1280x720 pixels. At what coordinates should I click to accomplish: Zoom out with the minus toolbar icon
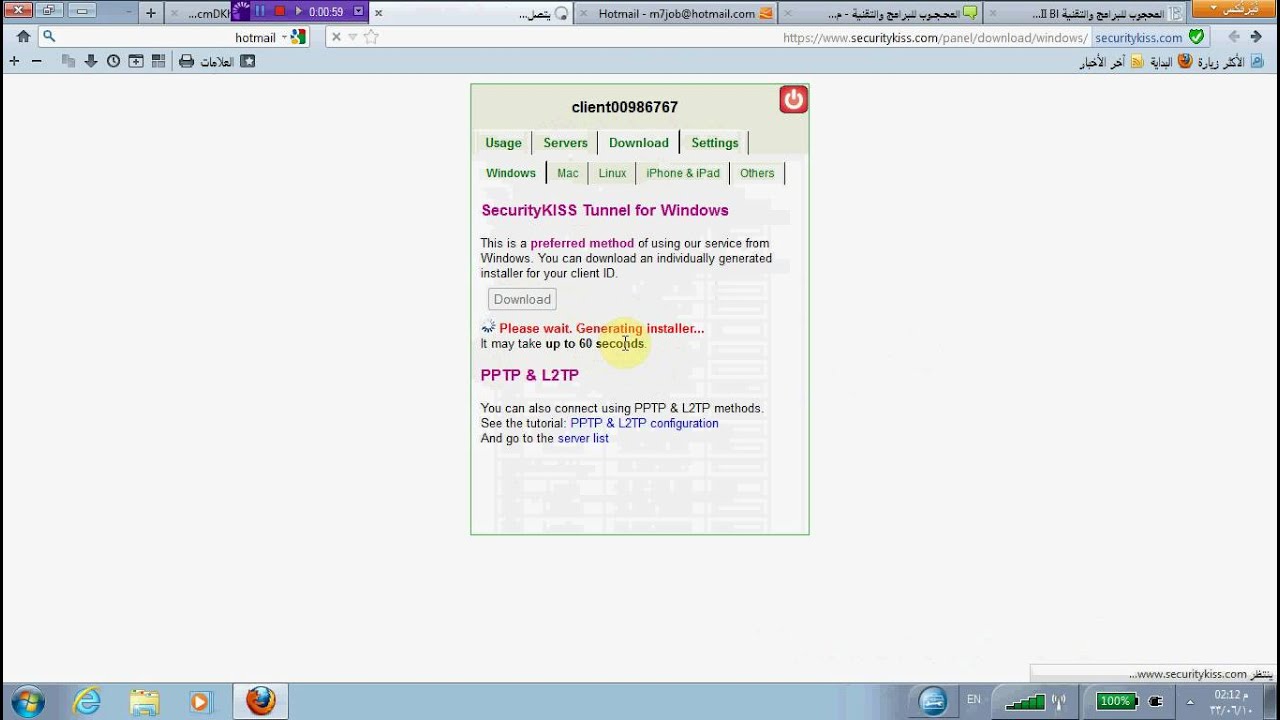click(x=37, y=61)
